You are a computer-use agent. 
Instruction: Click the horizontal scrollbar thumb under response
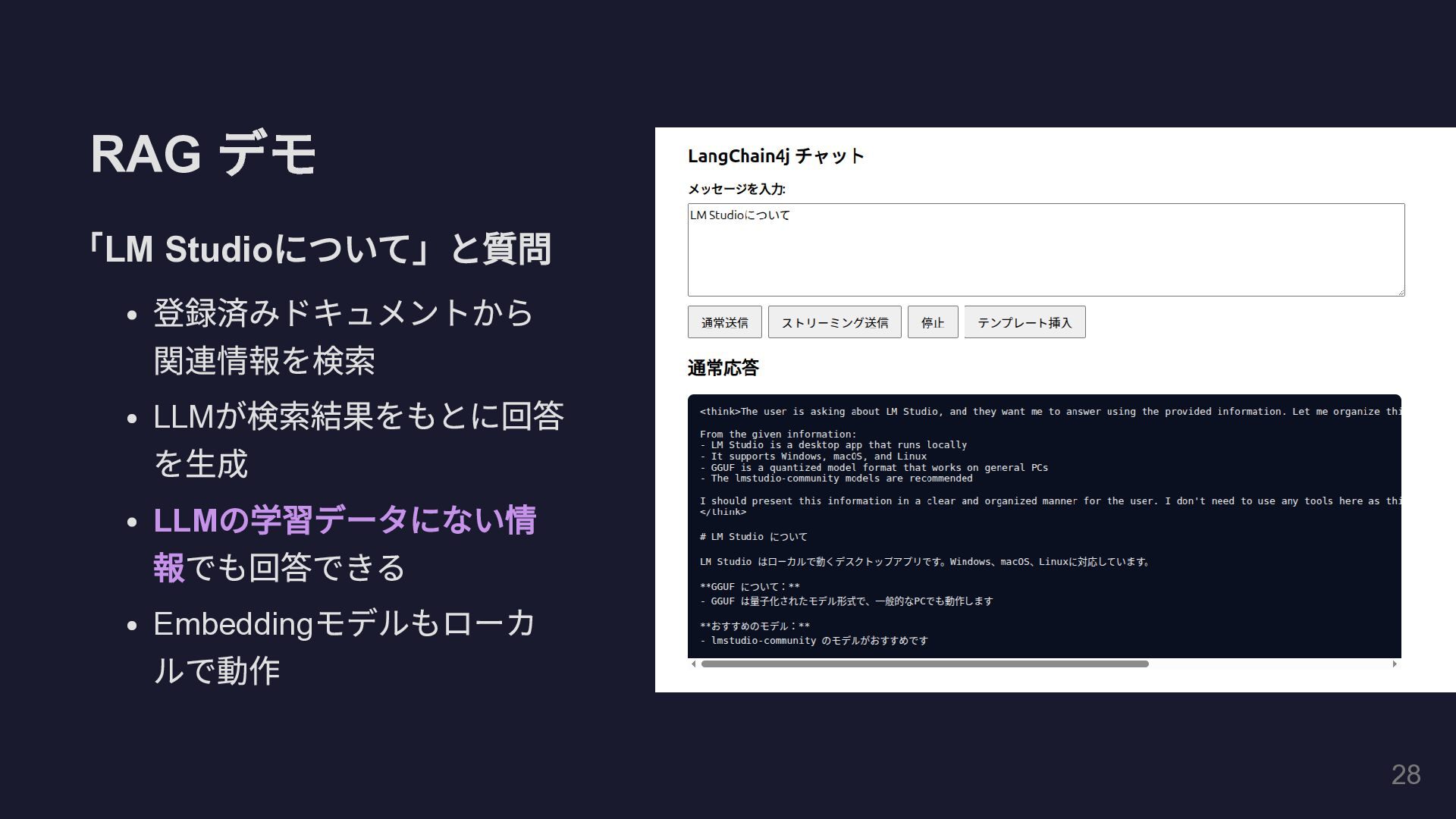pyautogui.click(x=924, y=664)
